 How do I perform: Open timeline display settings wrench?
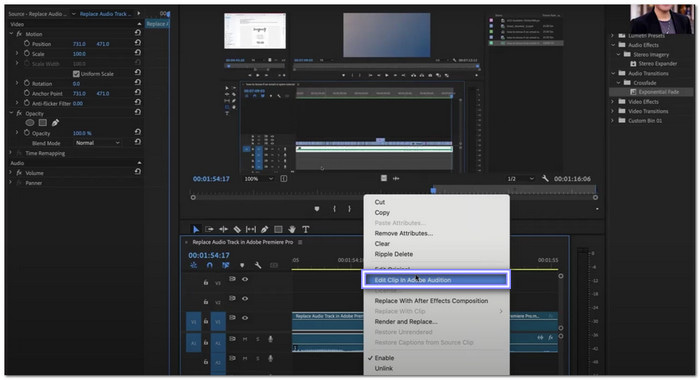click(258, 265)
